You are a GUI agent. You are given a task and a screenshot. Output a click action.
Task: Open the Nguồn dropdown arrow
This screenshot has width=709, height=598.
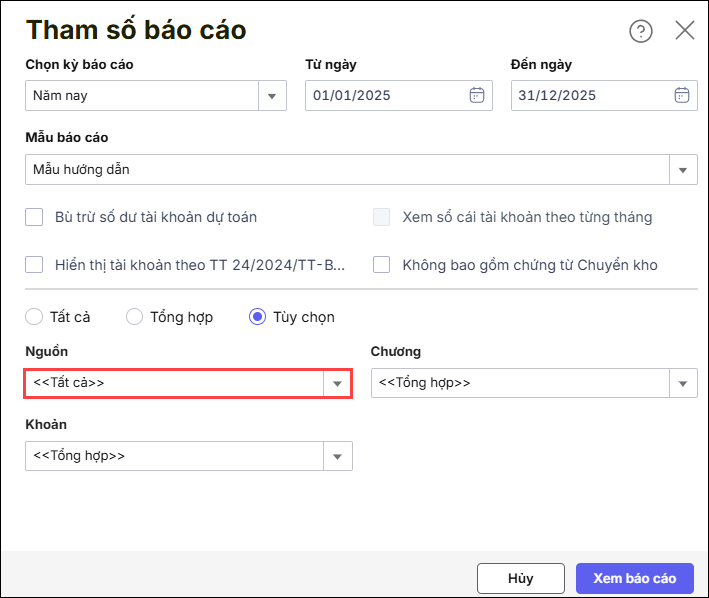337,383
